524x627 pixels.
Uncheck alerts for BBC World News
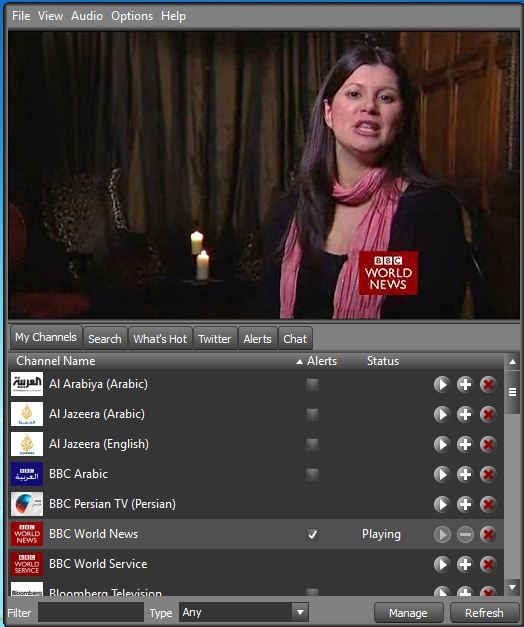click(312, 535)
